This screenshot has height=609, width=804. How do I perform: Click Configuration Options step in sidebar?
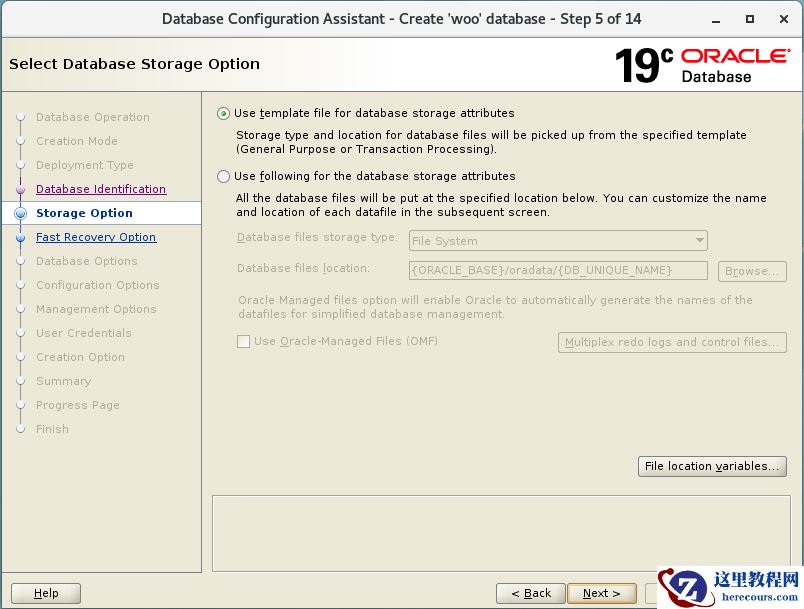(x=97, y=285)
